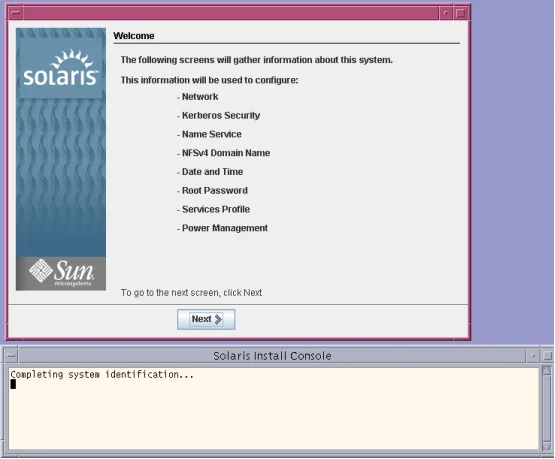Click 'To go to the next screen' text
This screenshot has width=555, height=459.
191,293
